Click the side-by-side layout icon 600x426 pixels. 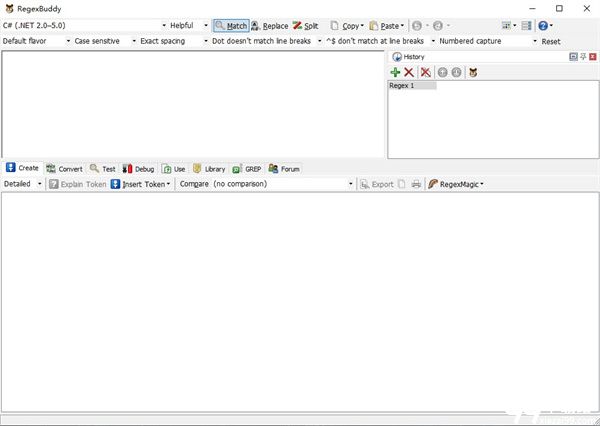tap(527, 26)
